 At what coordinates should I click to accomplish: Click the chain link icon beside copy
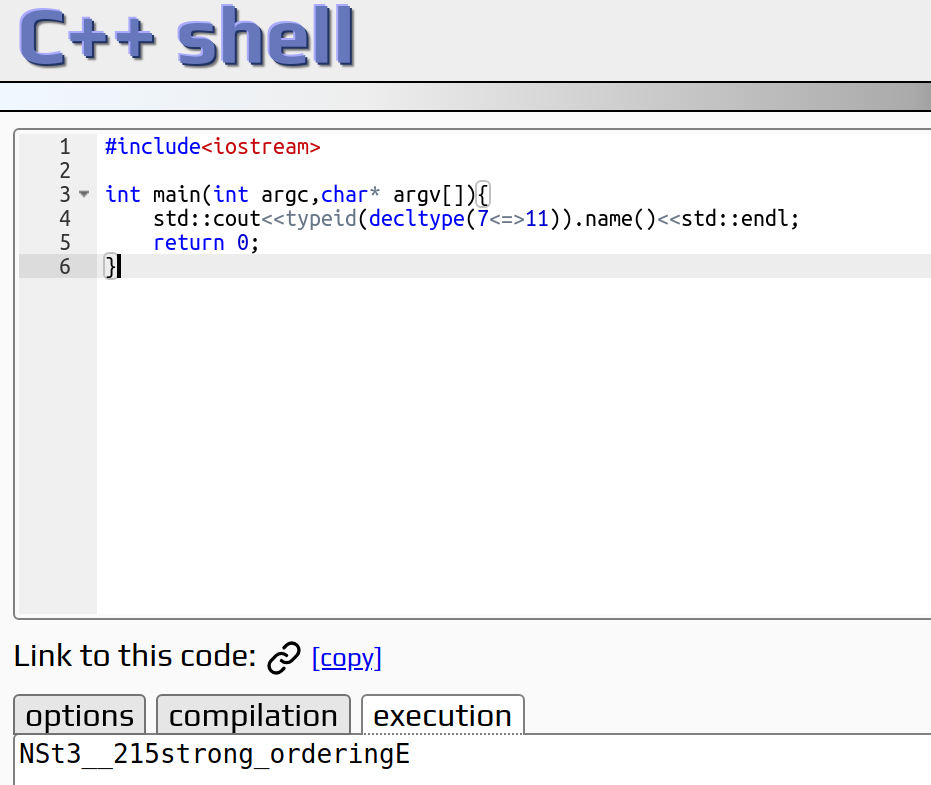click(x=284, y=658)
